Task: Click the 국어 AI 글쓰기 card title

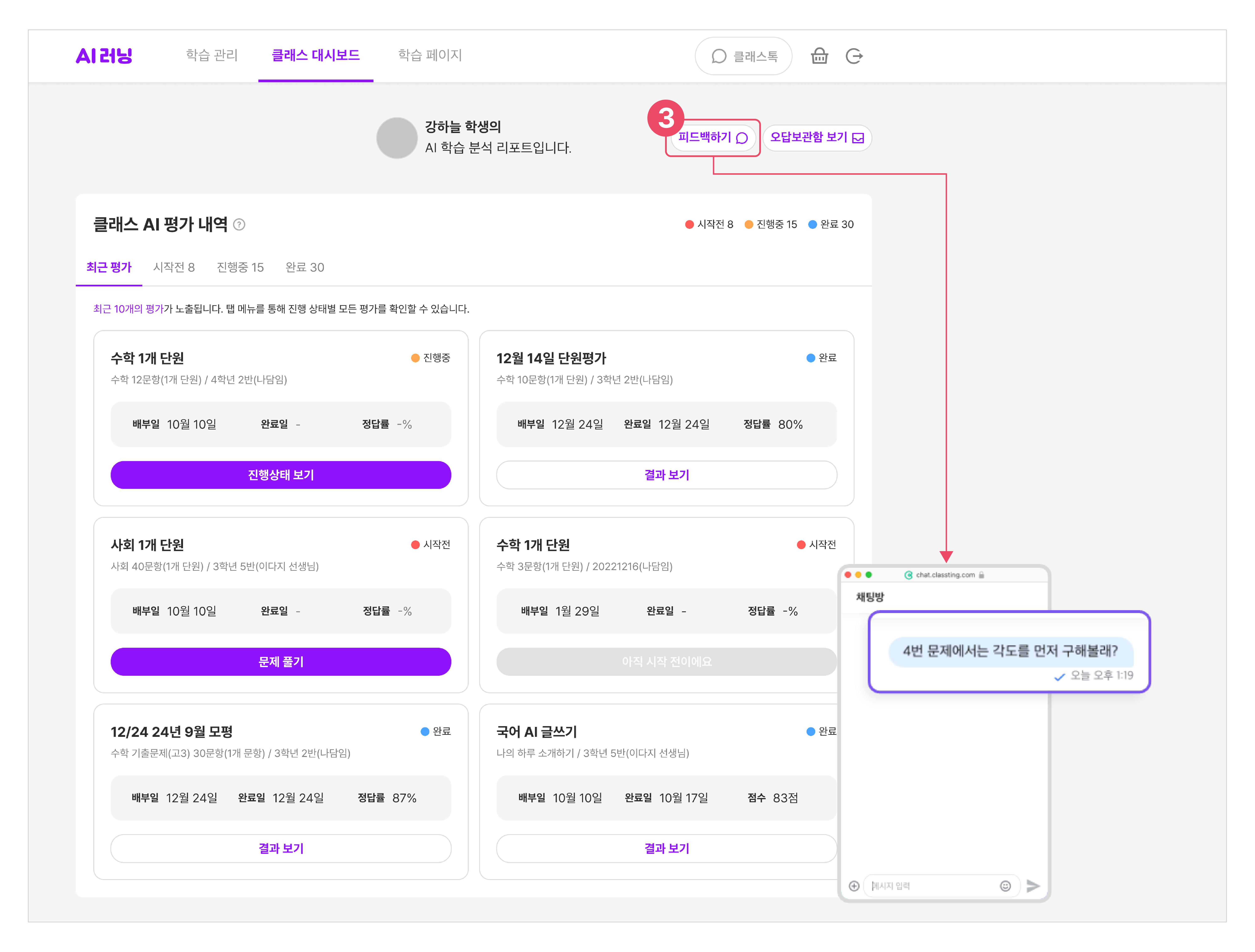Action: click(x=537, y=732)
